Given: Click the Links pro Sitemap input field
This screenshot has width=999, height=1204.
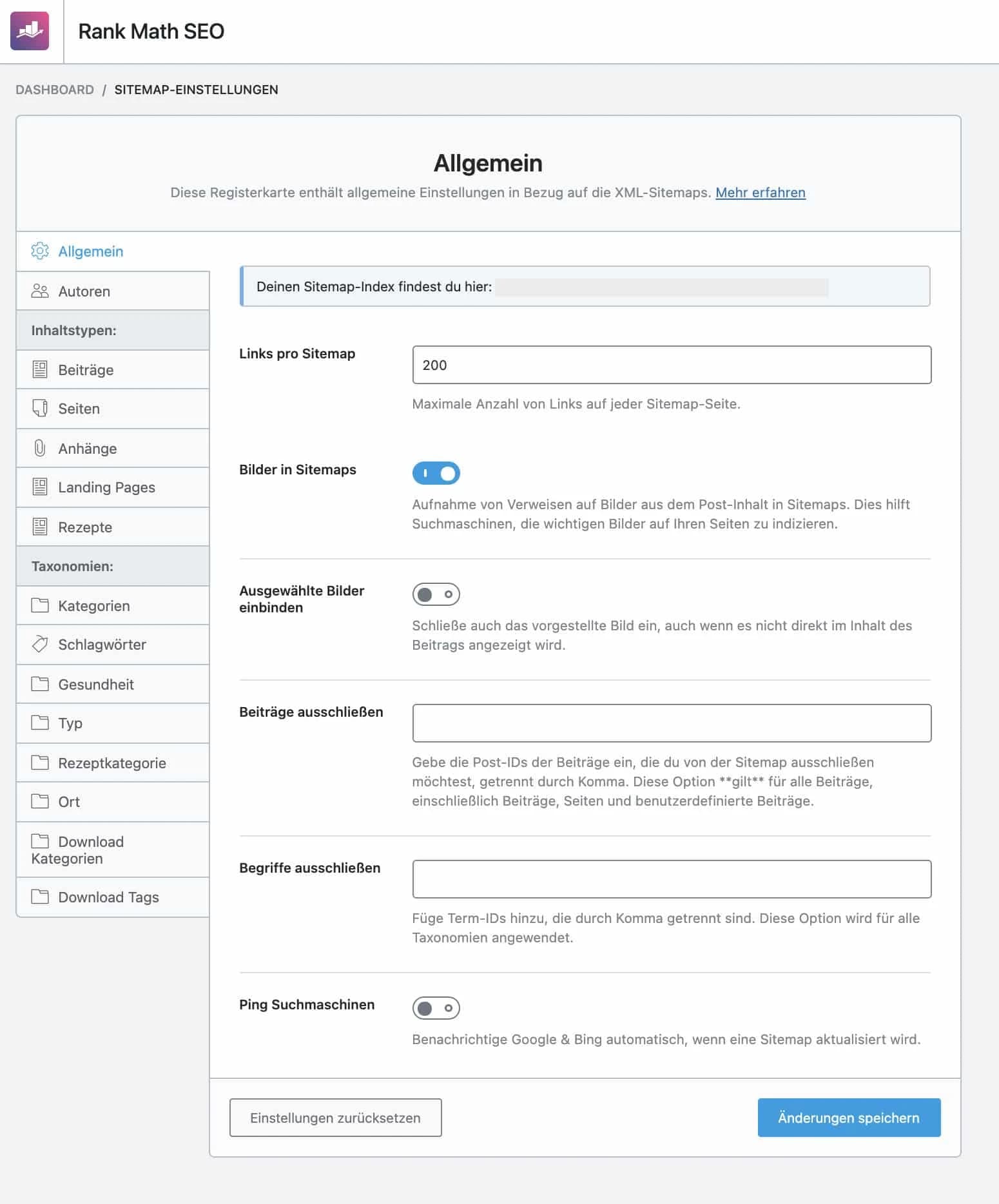Looking at the screenshot, I should click(672, 365).
